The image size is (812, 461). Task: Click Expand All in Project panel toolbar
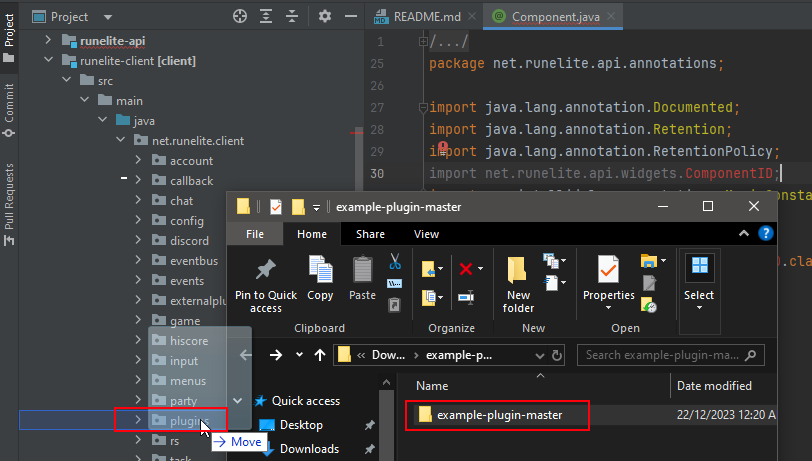pos(266,17)
